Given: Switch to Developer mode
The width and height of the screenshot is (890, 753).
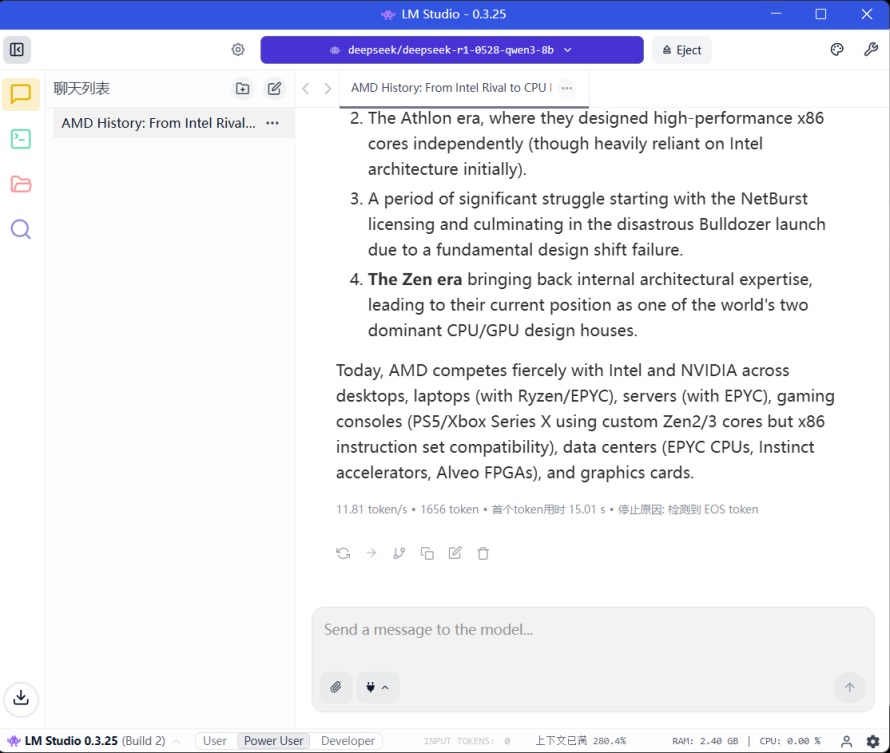Looking at the screenshot, I should tap(347, 741).
